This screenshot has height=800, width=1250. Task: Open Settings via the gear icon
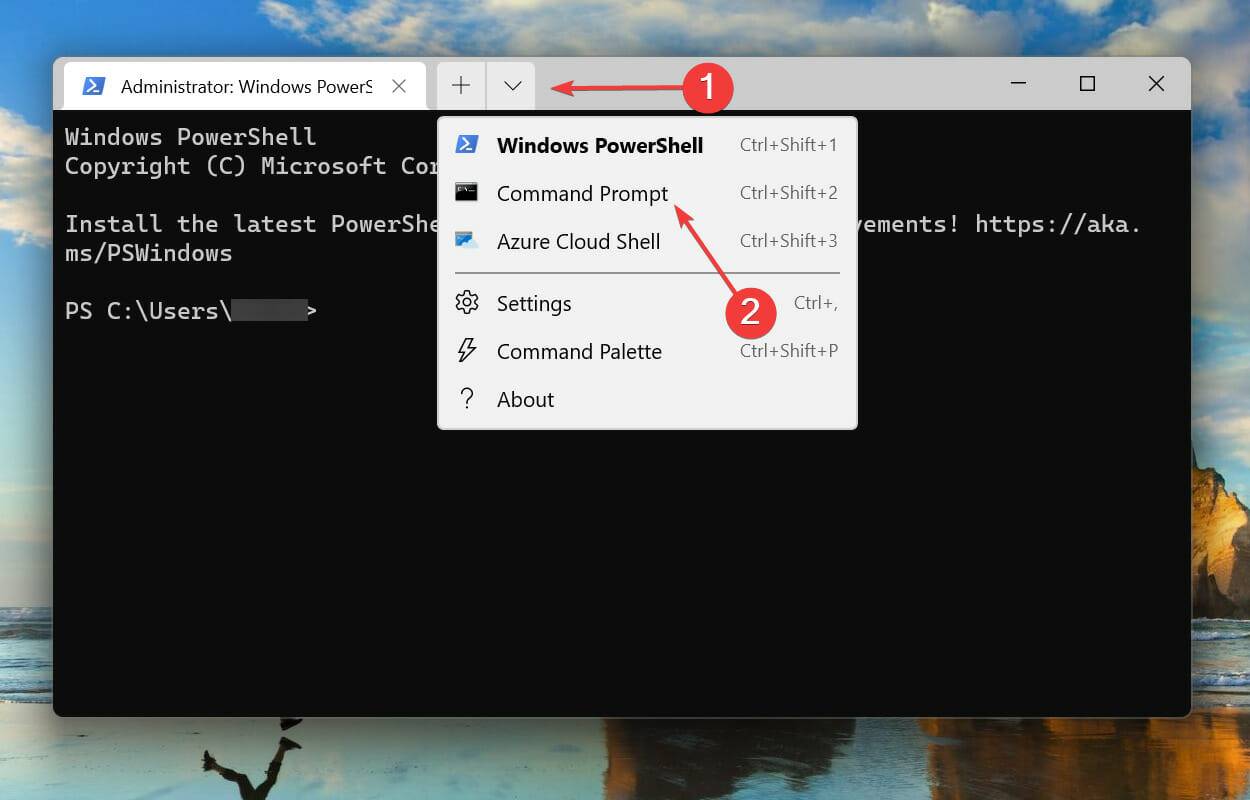(467, 303)
